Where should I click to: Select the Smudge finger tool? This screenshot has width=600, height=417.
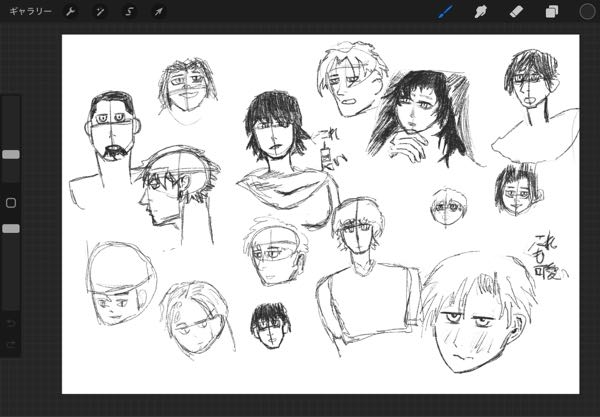481,12
